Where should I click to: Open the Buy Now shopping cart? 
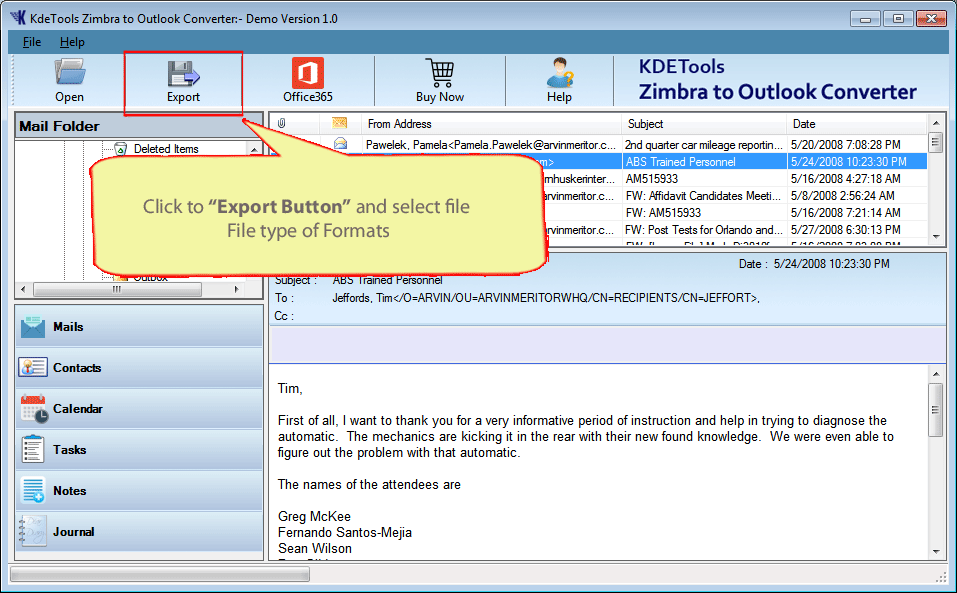pyautogui.click(x=439, y=73)
